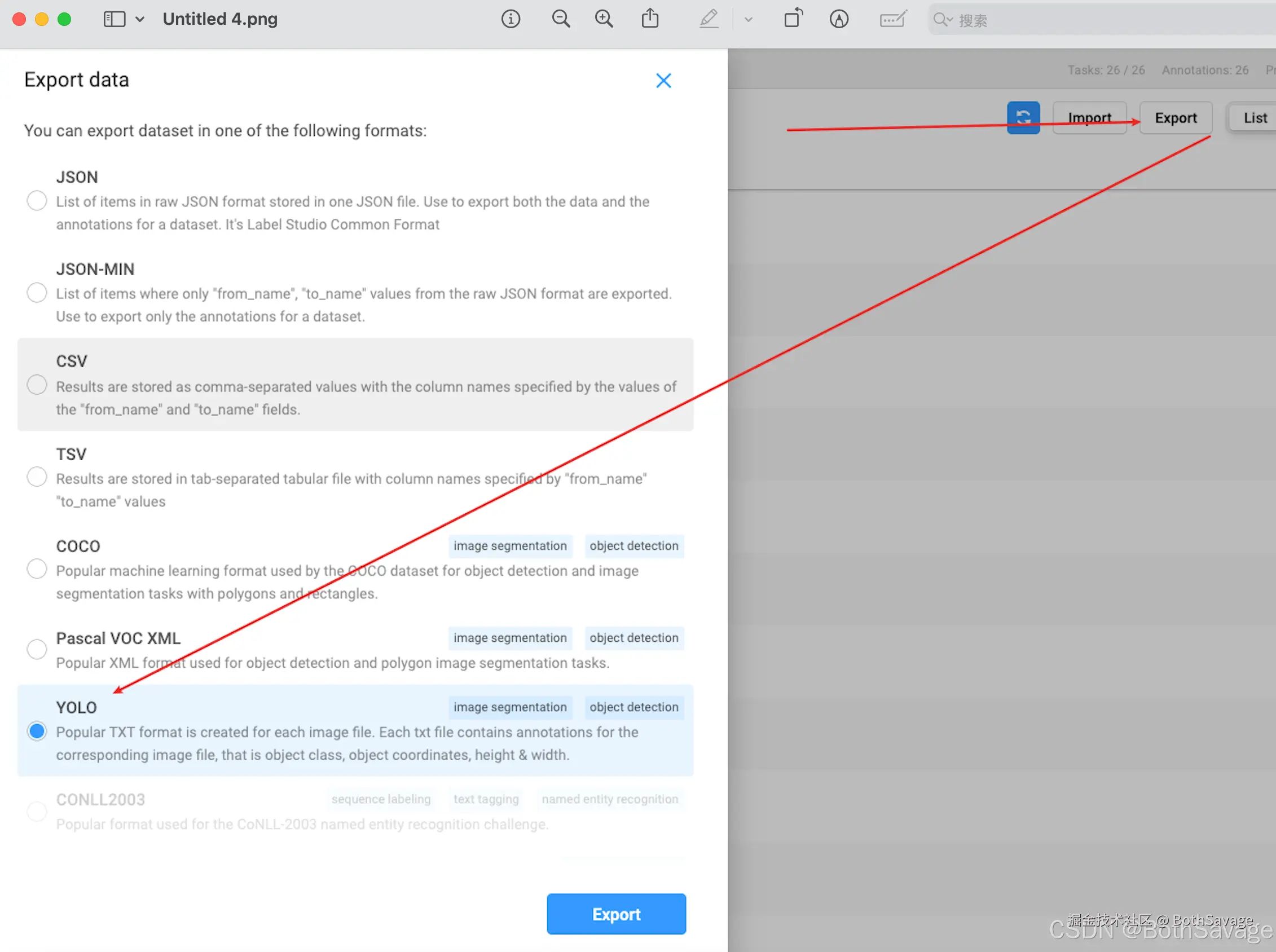Choose the Pascal VOC XML radio option

(37, 650)
